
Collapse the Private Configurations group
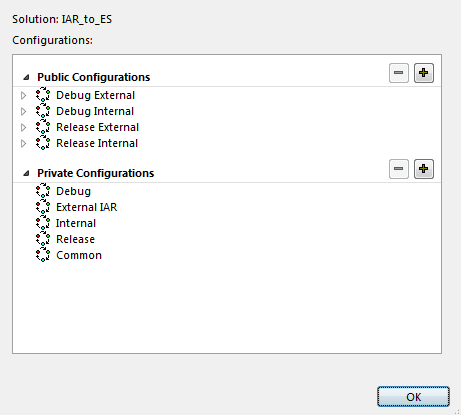(x=26, y=173)
